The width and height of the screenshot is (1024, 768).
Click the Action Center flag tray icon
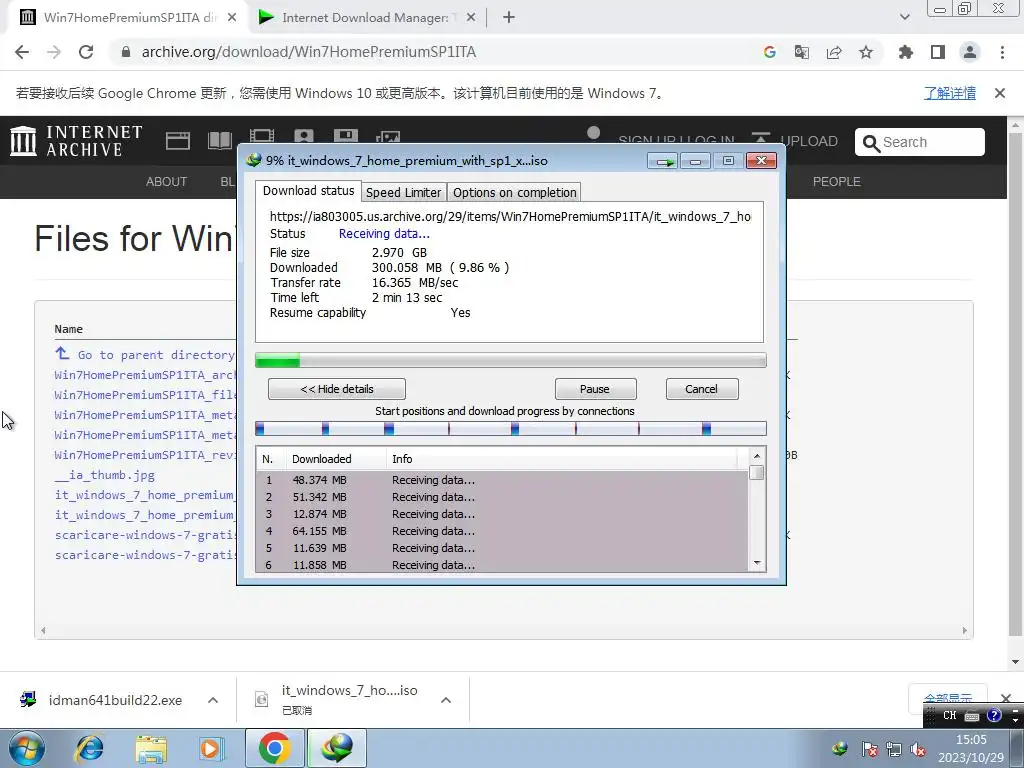[869, 749]
